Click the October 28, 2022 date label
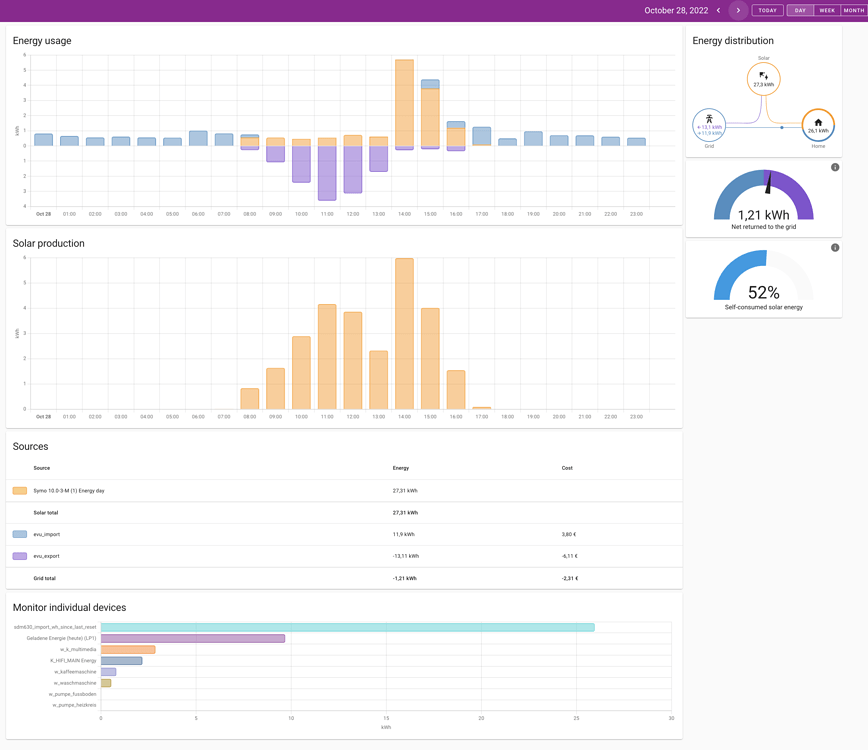 point(676,11)
